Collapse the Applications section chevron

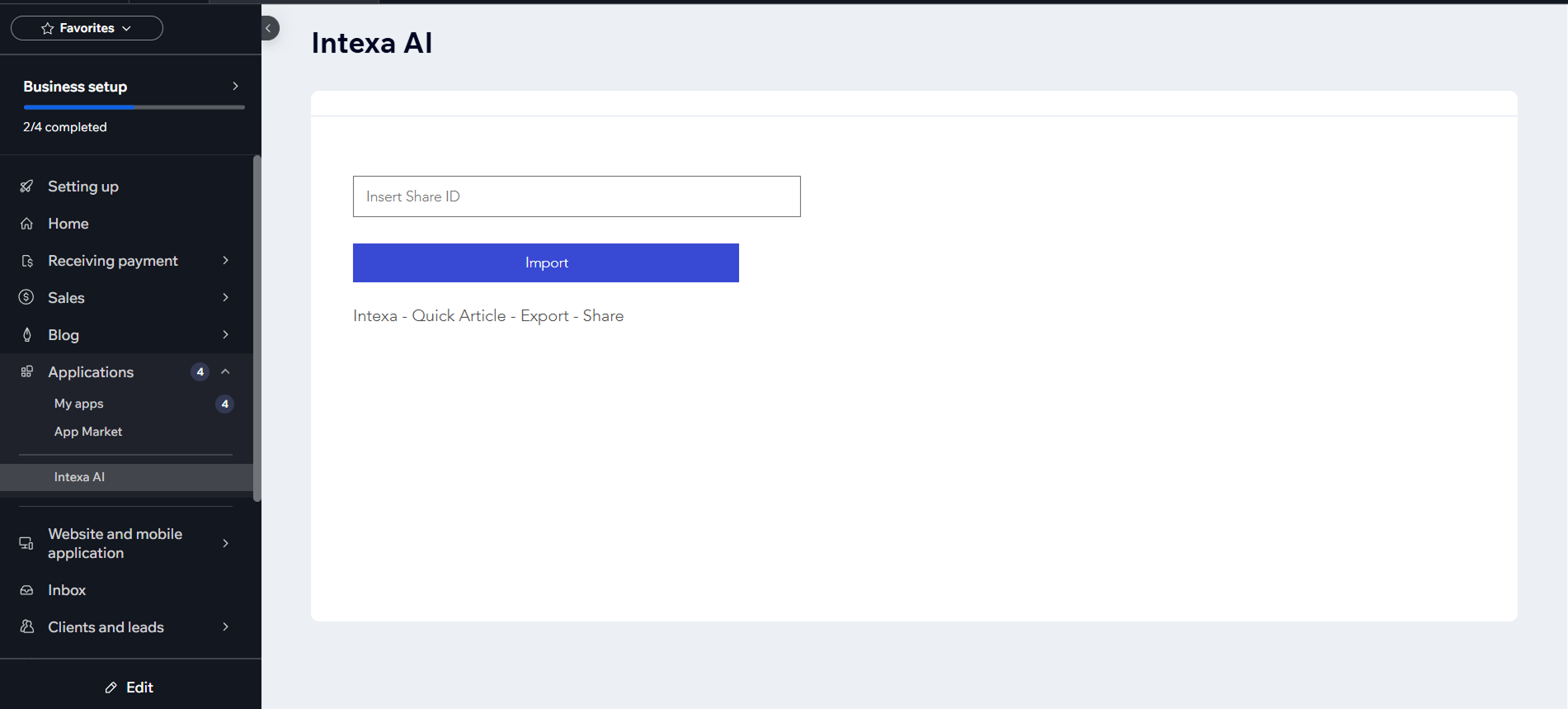[225, 371]
